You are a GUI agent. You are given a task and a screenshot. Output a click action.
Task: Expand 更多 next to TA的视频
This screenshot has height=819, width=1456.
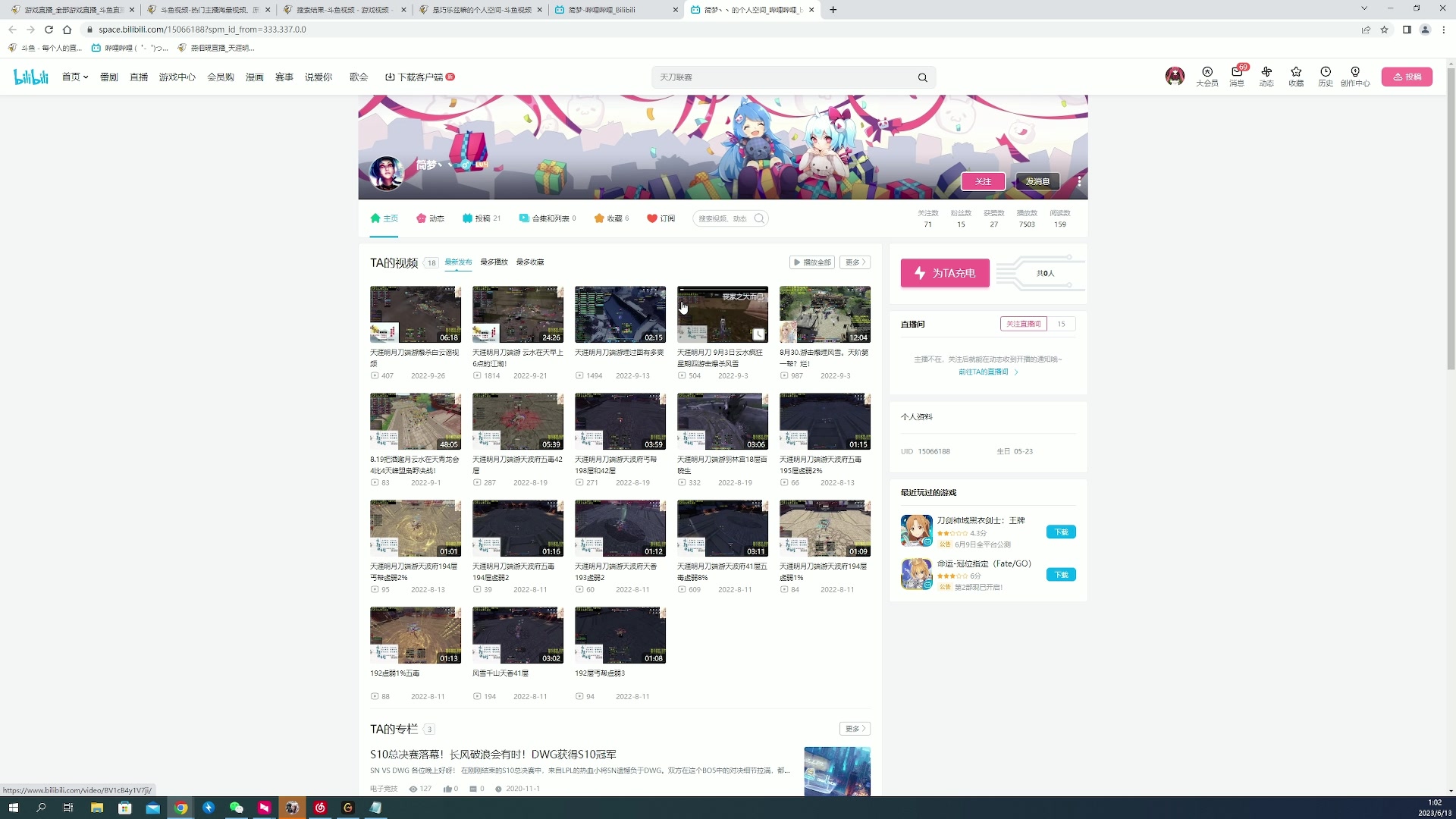854,262
